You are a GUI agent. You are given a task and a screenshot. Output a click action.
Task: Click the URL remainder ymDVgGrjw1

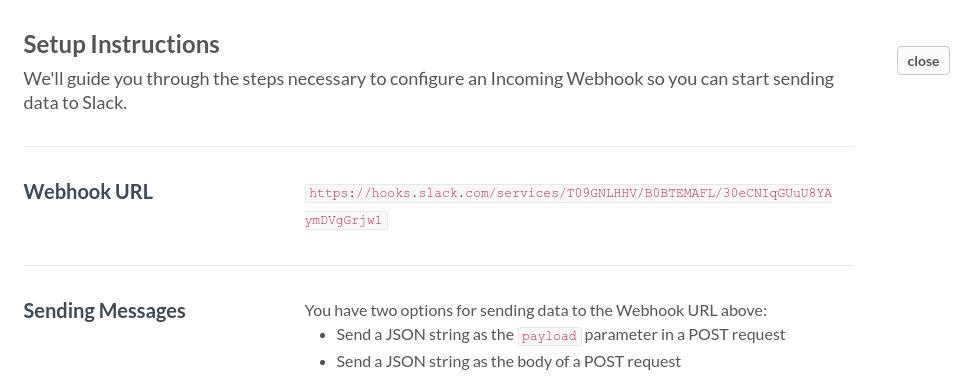[346, 220]
